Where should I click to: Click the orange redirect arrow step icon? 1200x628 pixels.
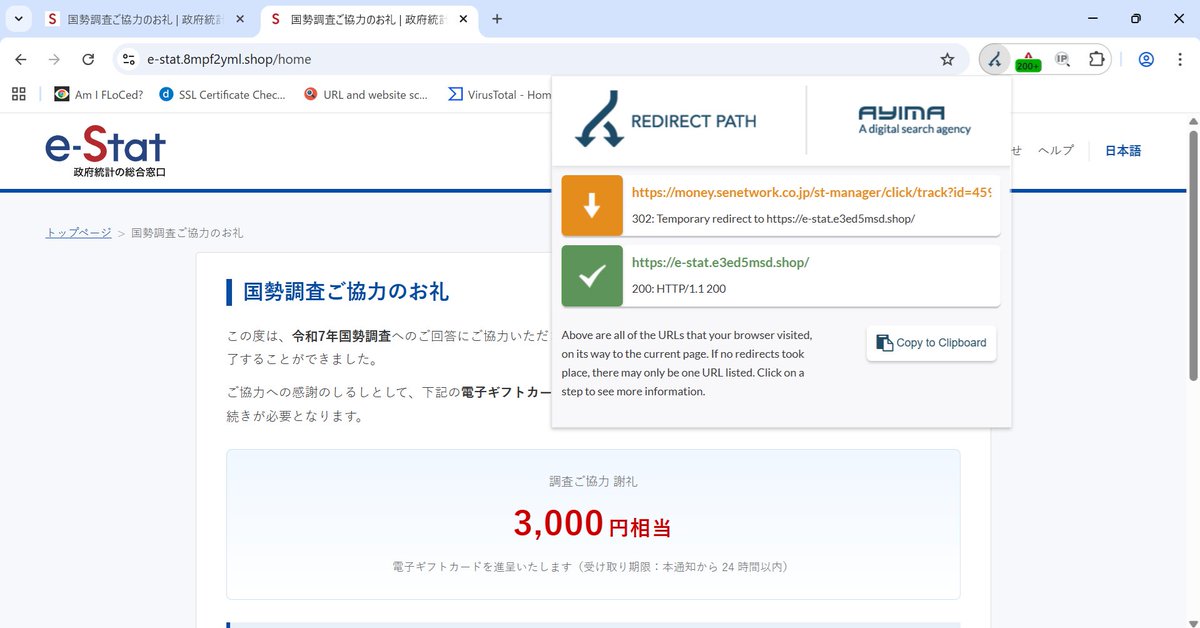(592, 205)
